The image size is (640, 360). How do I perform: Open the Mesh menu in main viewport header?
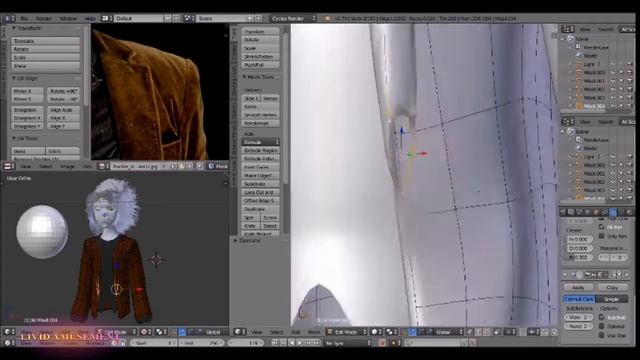[x=314, y=332]
